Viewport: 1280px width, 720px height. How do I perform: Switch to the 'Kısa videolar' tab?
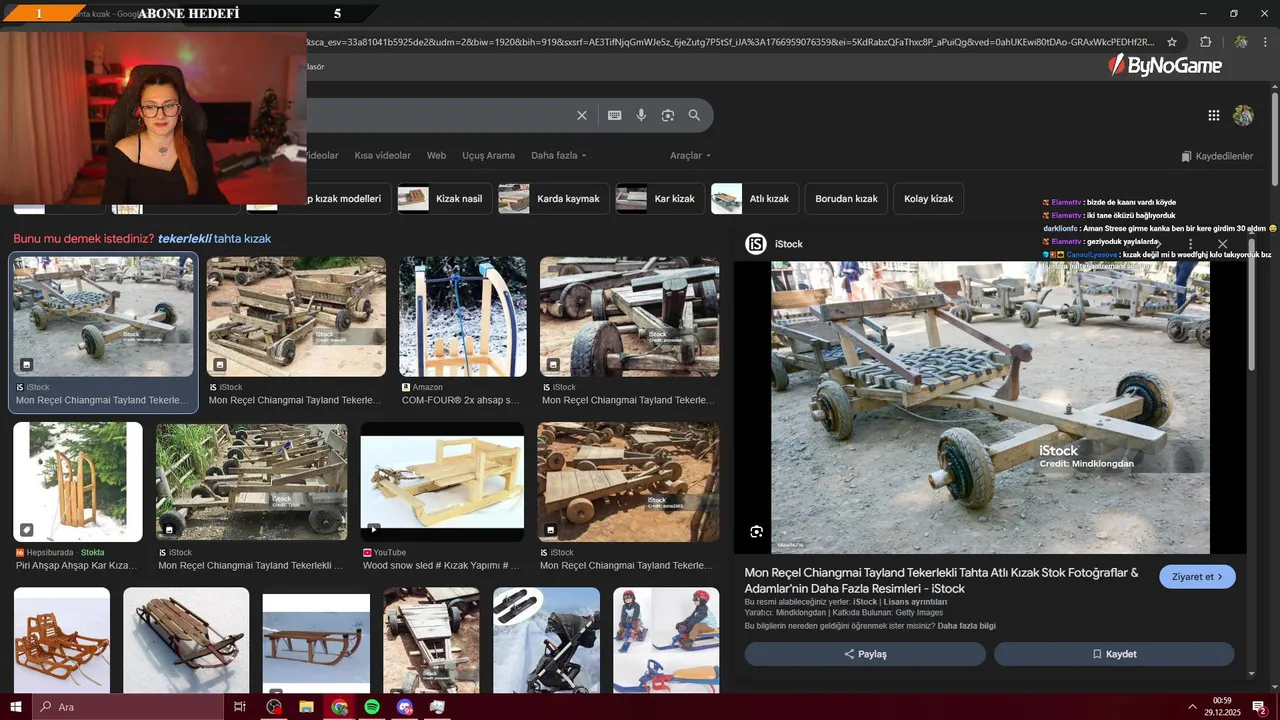[382, 156]
